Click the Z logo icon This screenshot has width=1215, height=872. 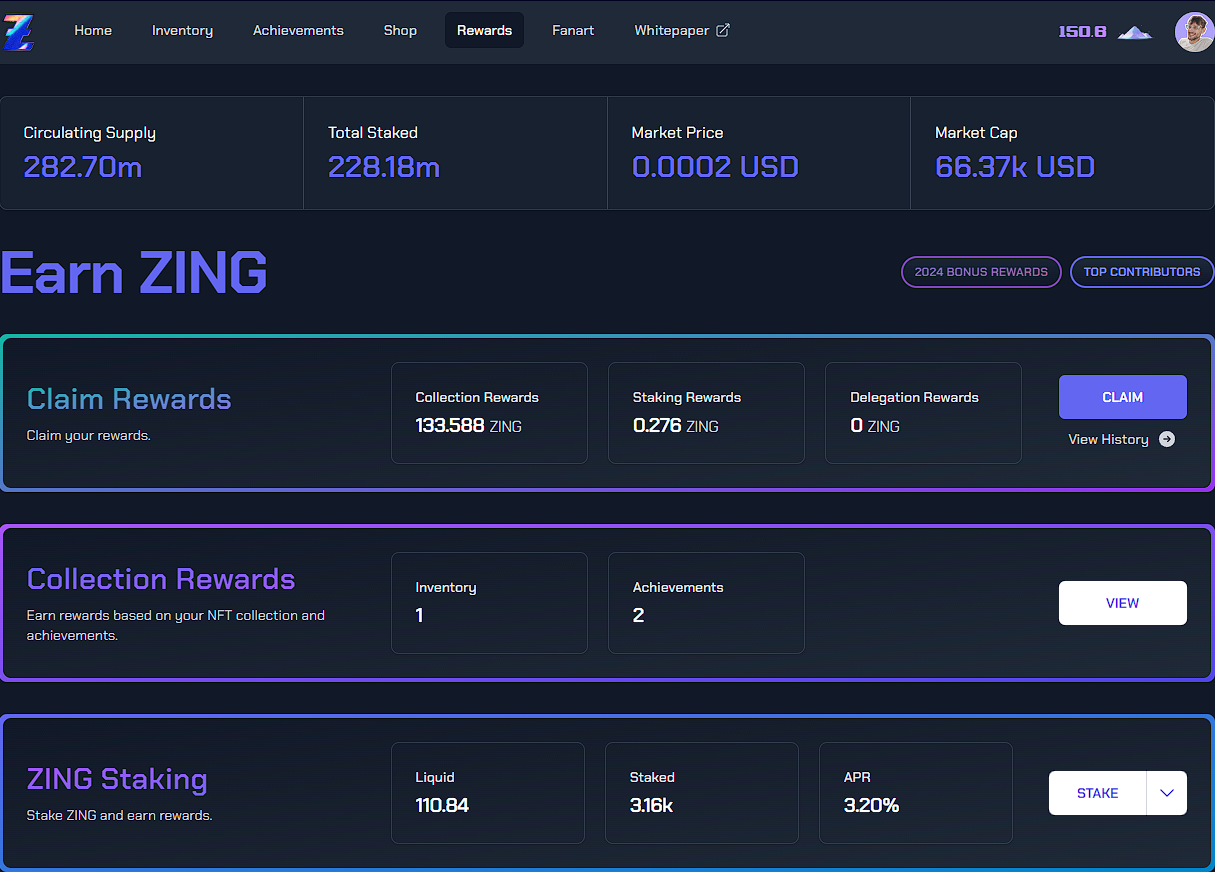tap(18, 32)
